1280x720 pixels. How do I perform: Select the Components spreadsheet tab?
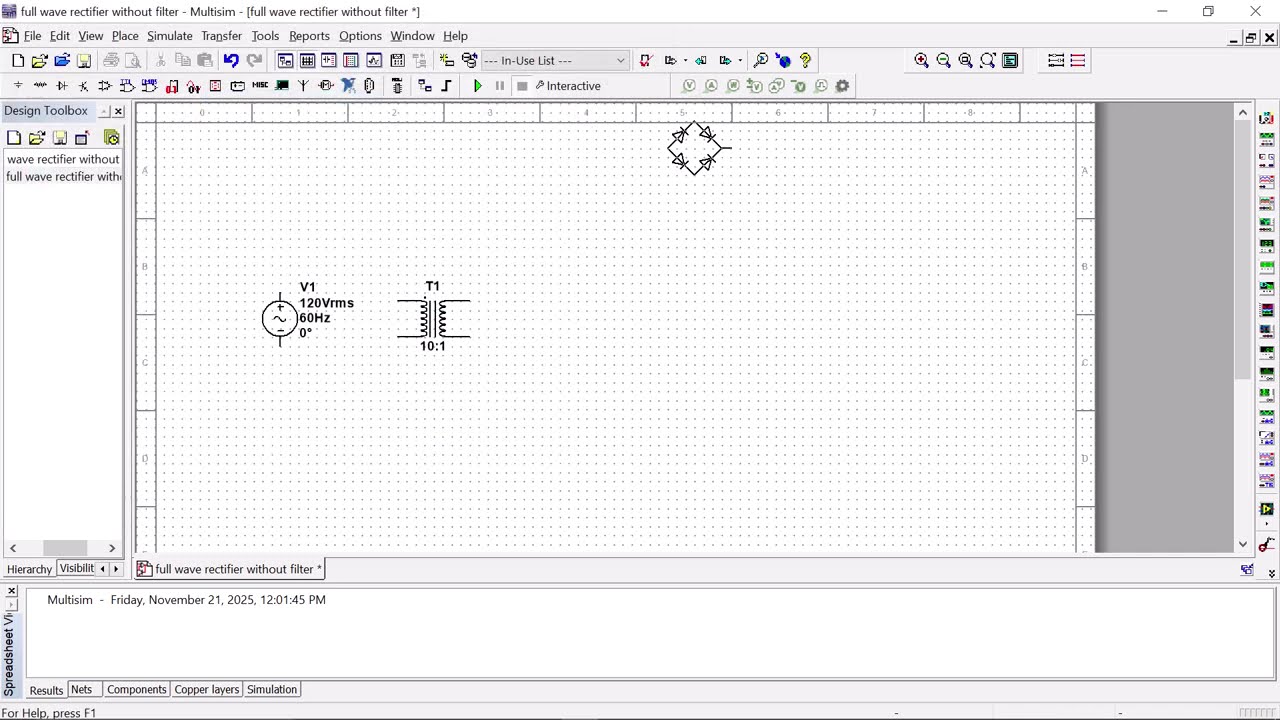point(137,690)
